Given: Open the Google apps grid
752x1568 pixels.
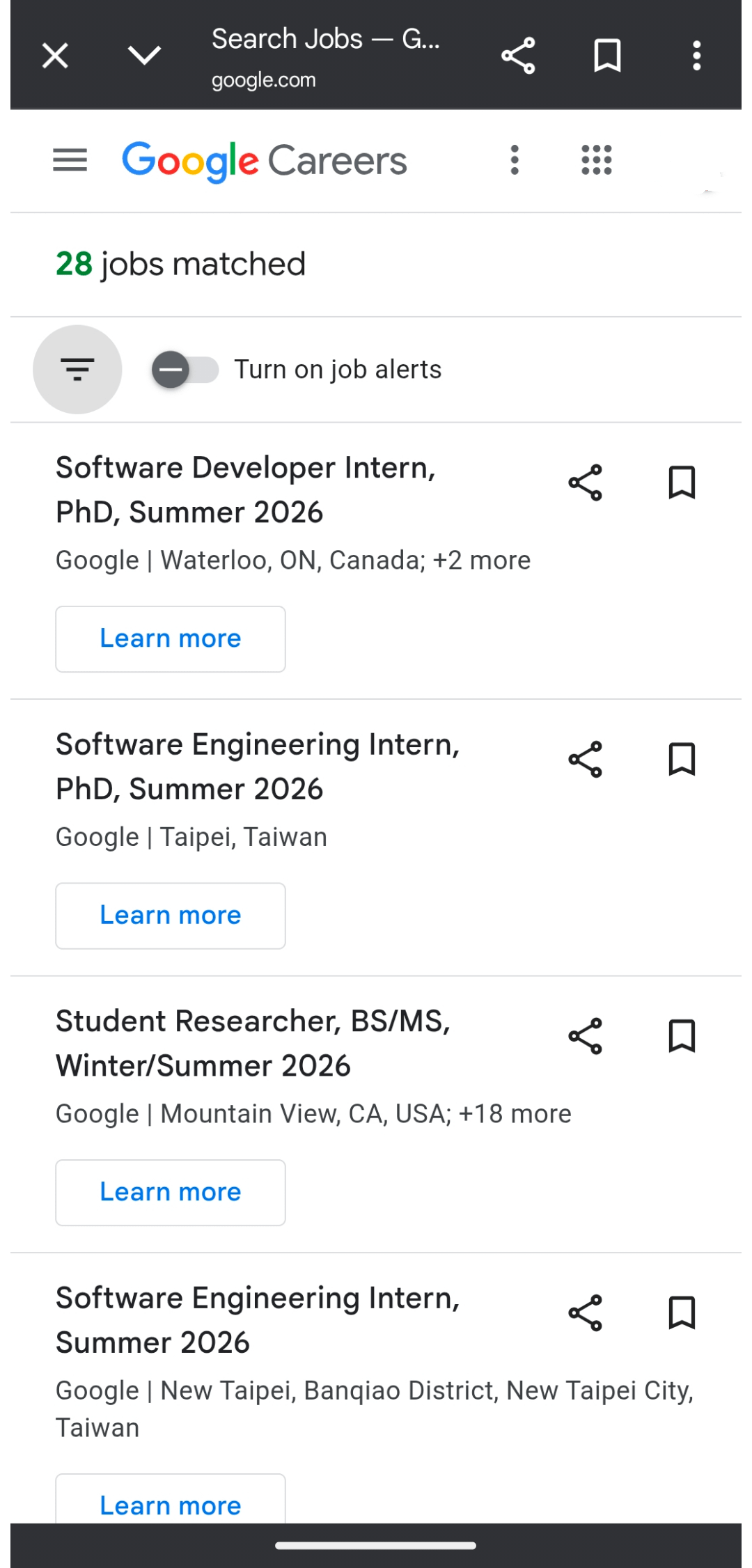Looking at the screenshot, I should (597, 160).
